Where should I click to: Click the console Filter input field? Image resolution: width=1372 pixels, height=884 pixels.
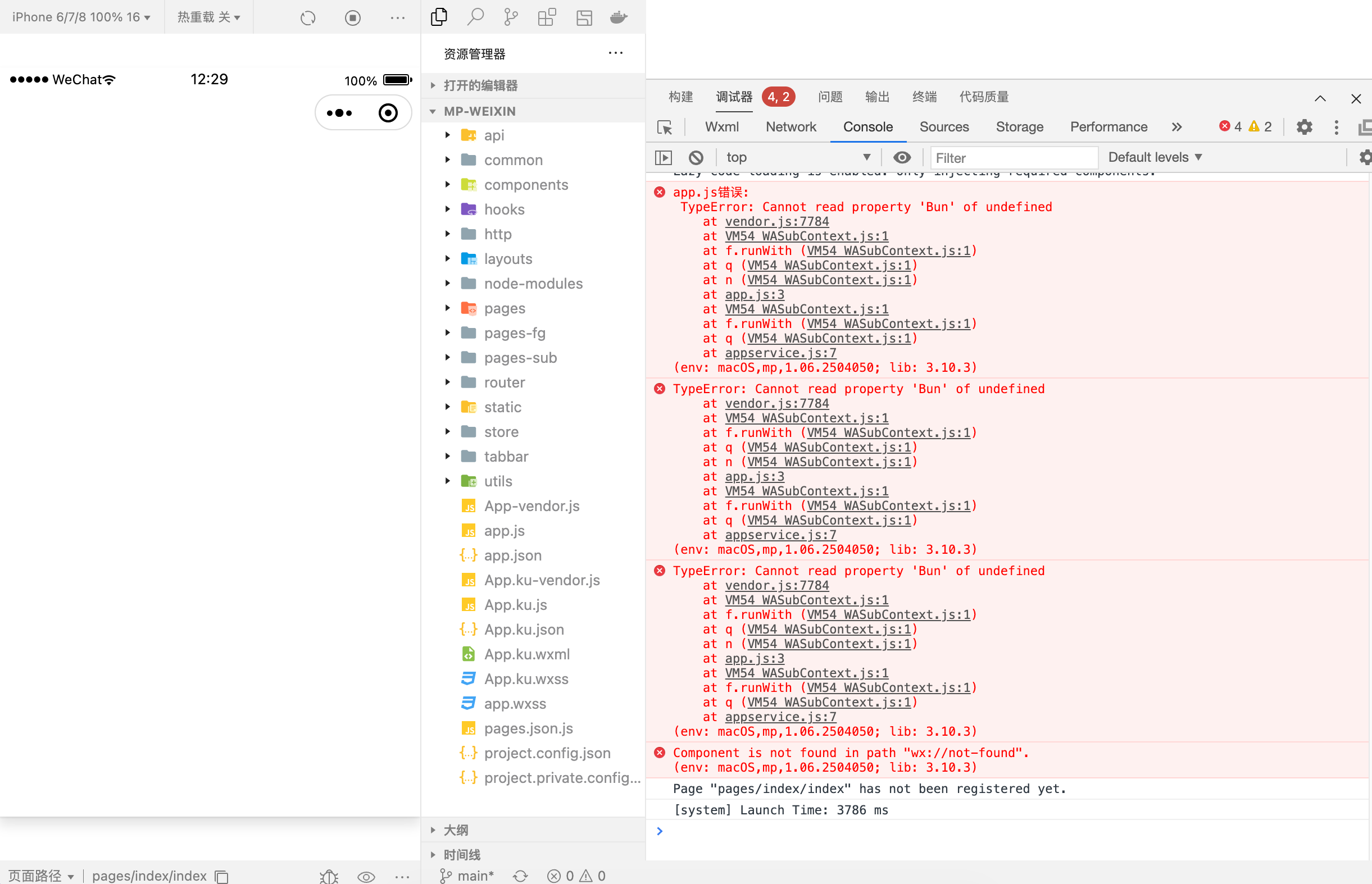pyautogui.click(x=1013, y=158)
